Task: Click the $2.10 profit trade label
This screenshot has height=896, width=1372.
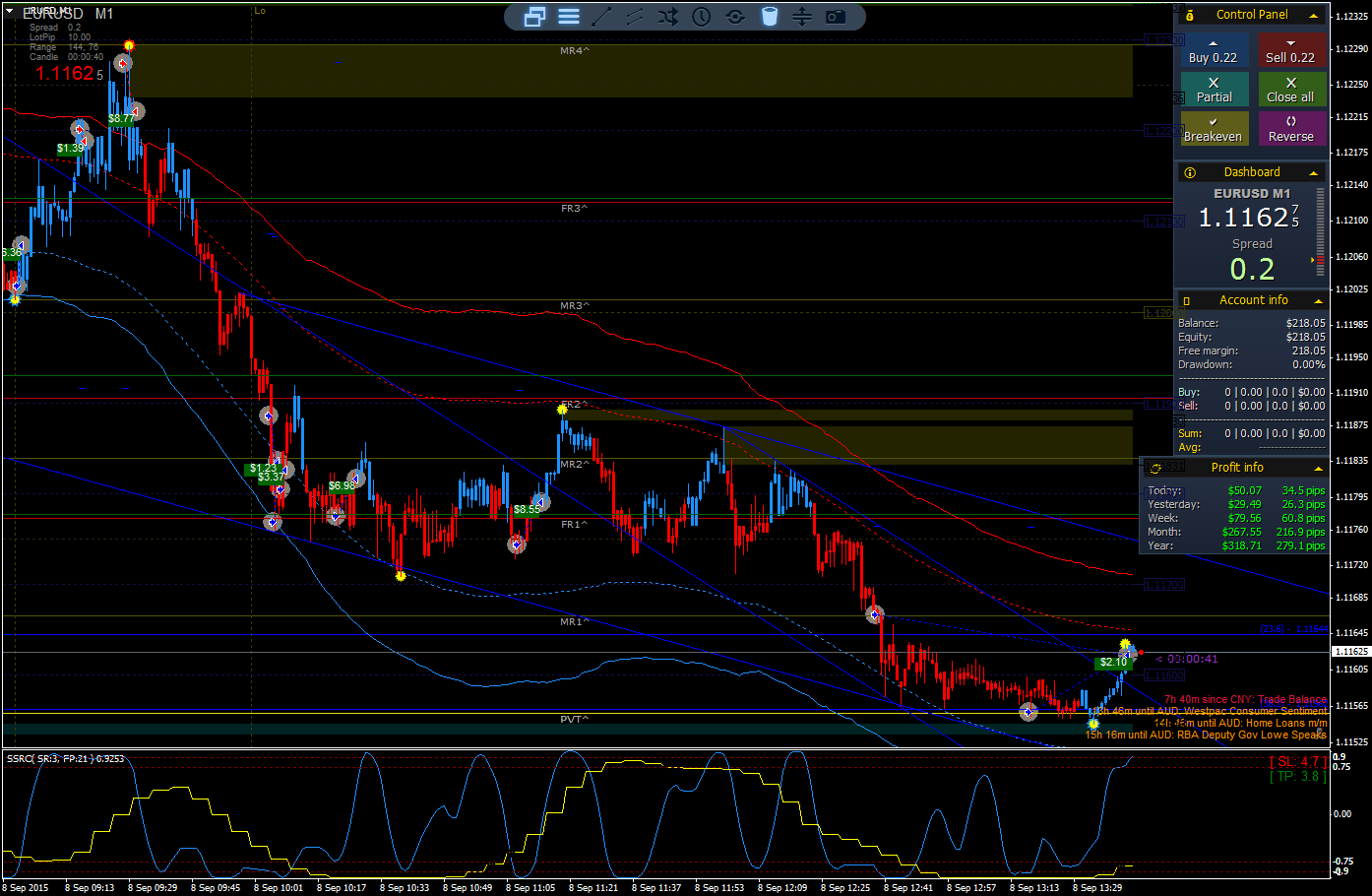Action: pyautogui.click(x=1113, y=663)
